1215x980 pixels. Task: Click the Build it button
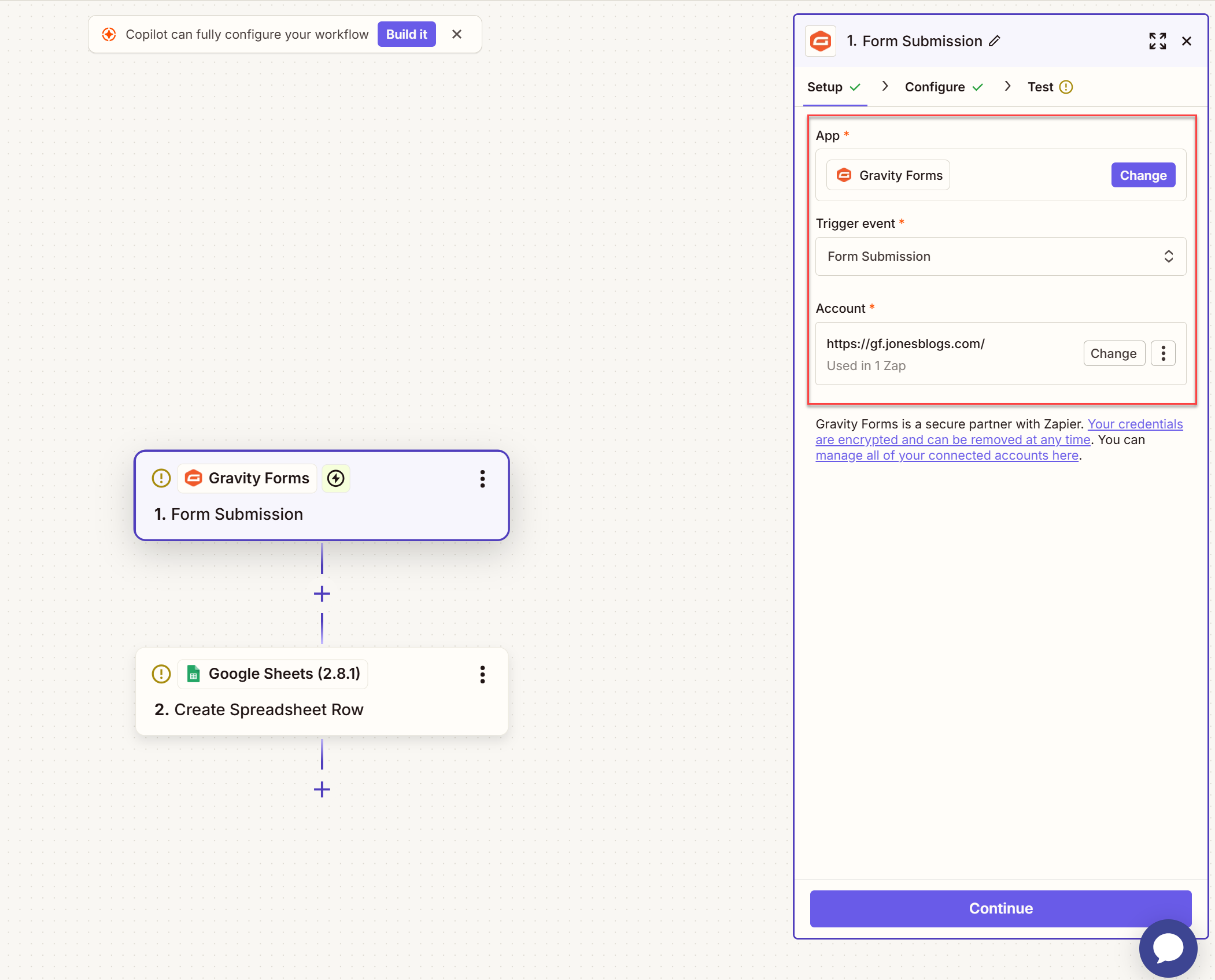pos(407,35)
